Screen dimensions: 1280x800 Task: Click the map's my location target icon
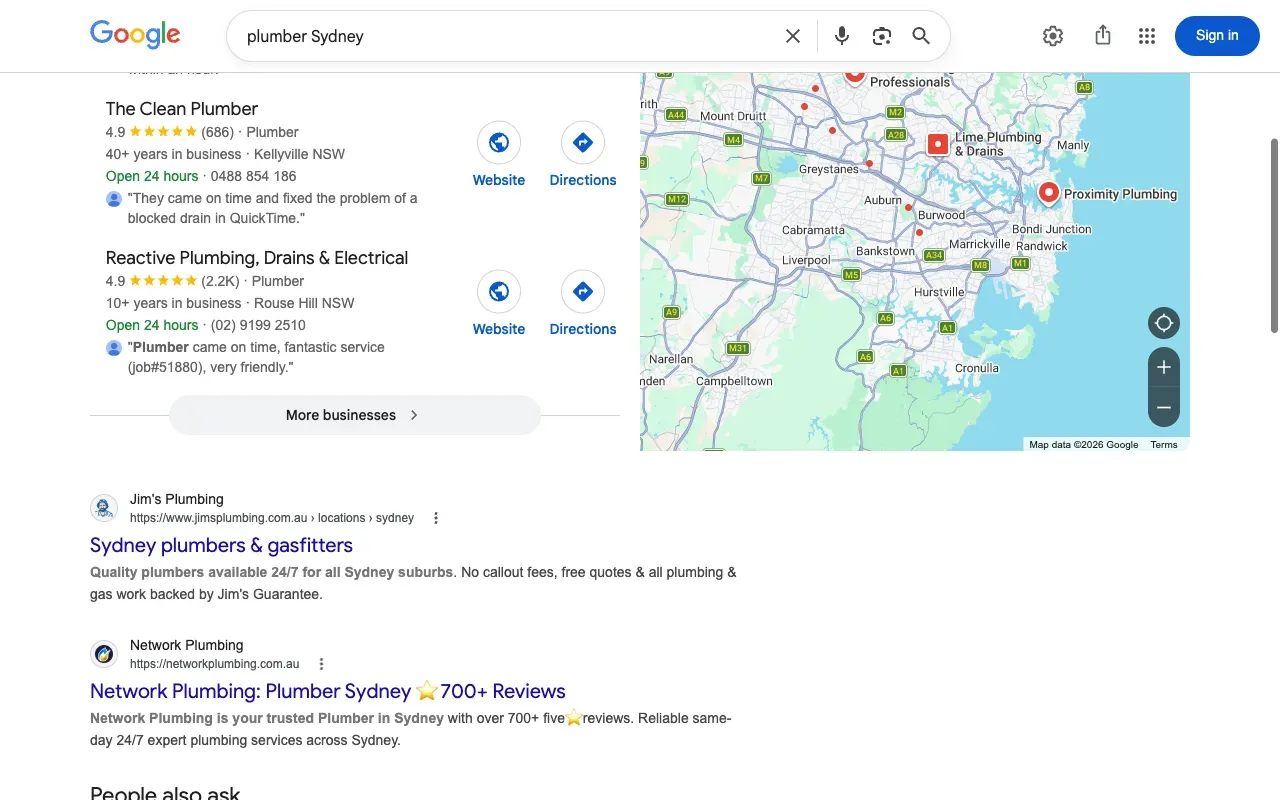click(1164, 323)
